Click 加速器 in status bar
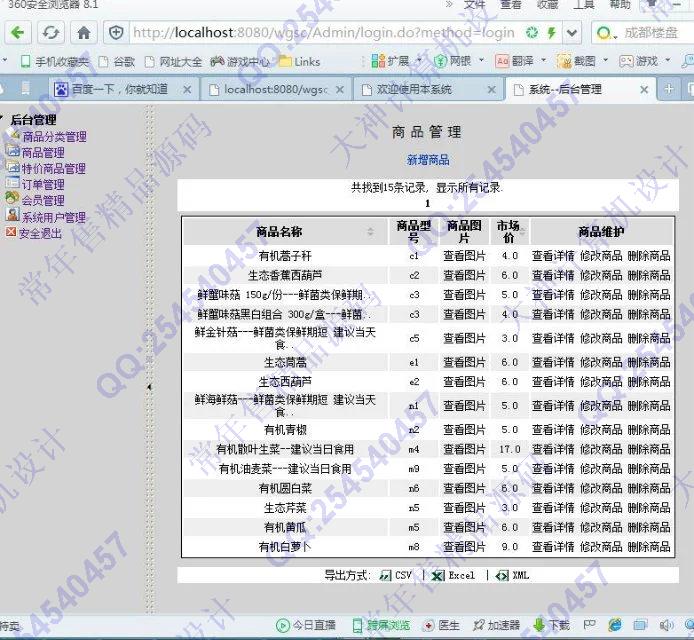 click(496, 625)
